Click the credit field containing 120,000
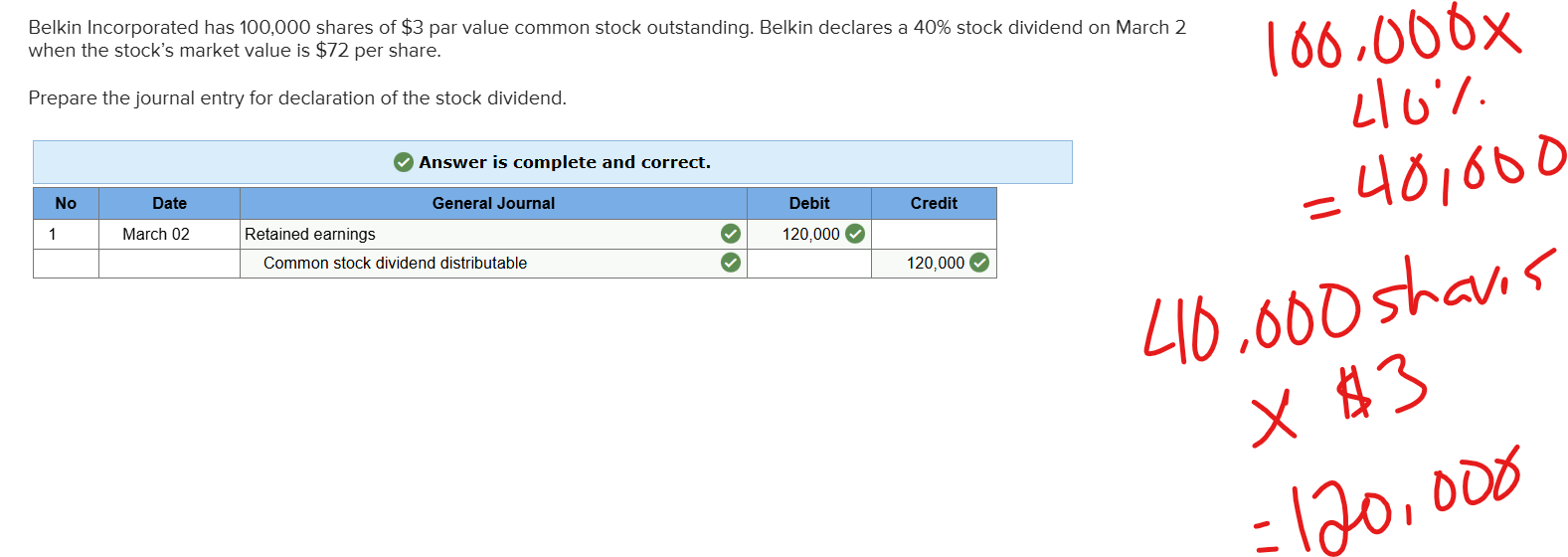Screen dimensions: 1568x557 point(935,263)
